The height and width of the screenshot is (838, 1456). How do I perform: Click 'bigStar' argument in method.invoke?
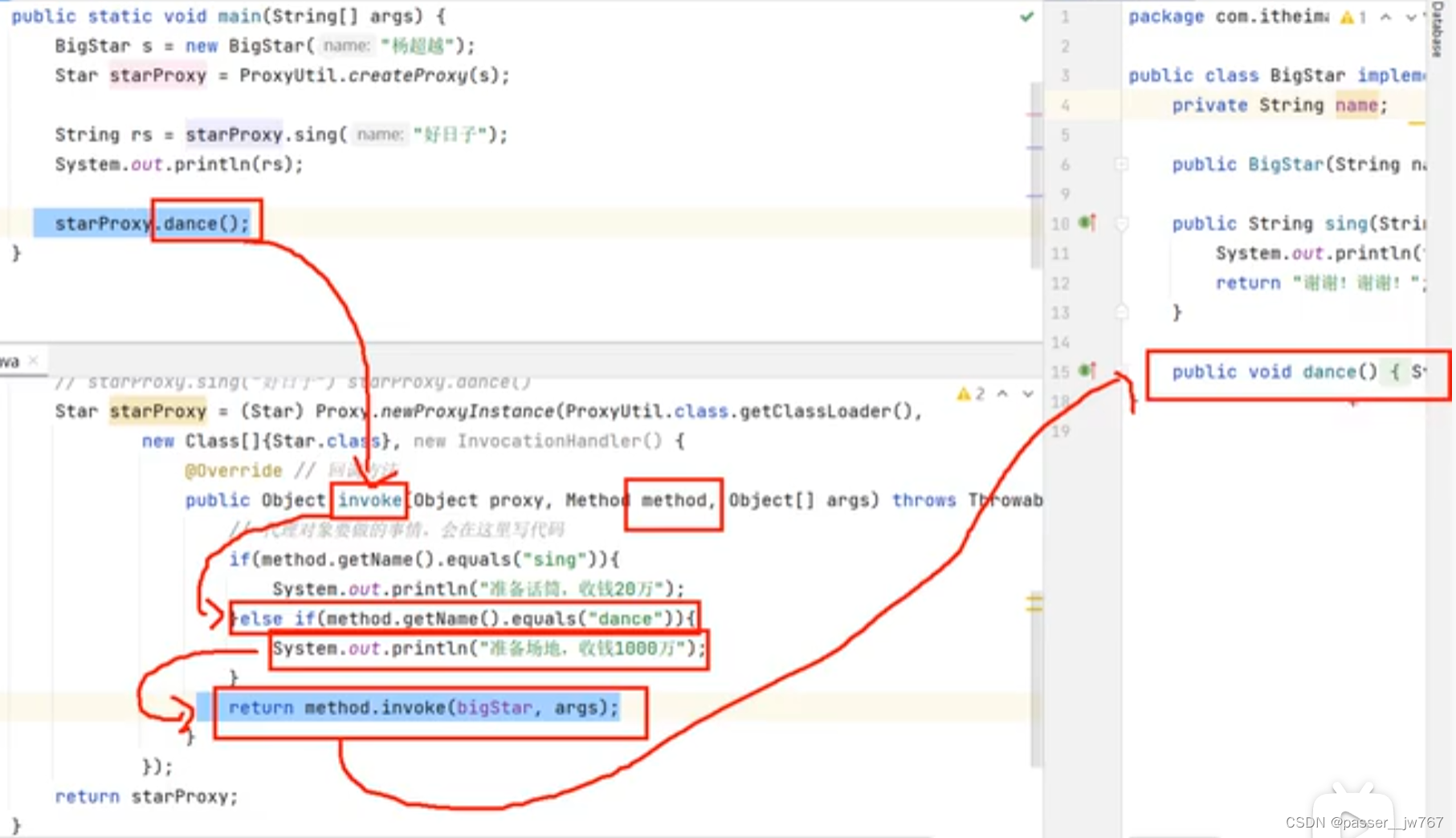494,708
